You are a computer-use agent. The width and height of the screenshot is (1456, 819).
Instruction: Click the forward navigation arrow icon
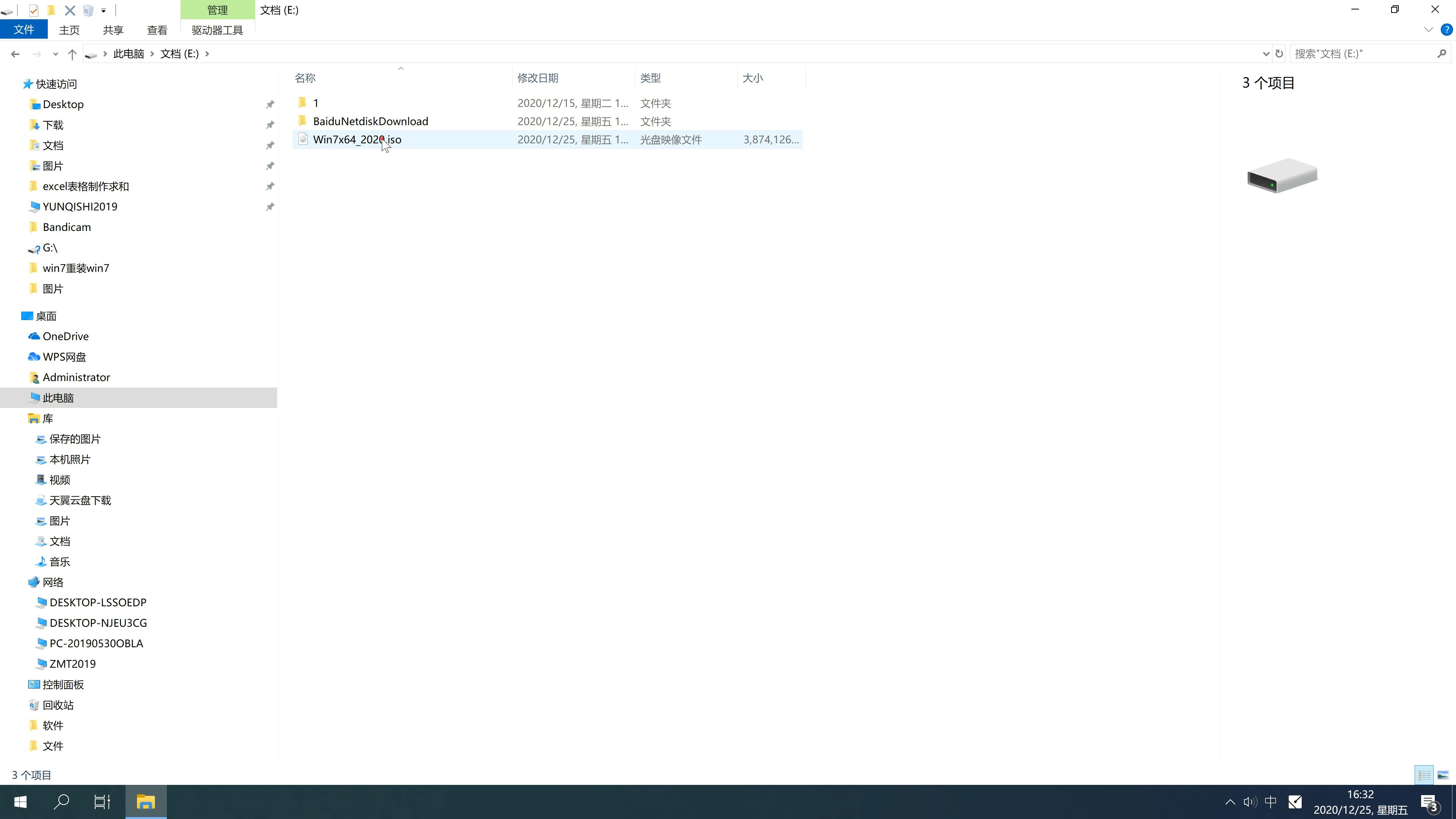[x=36, y=53]
